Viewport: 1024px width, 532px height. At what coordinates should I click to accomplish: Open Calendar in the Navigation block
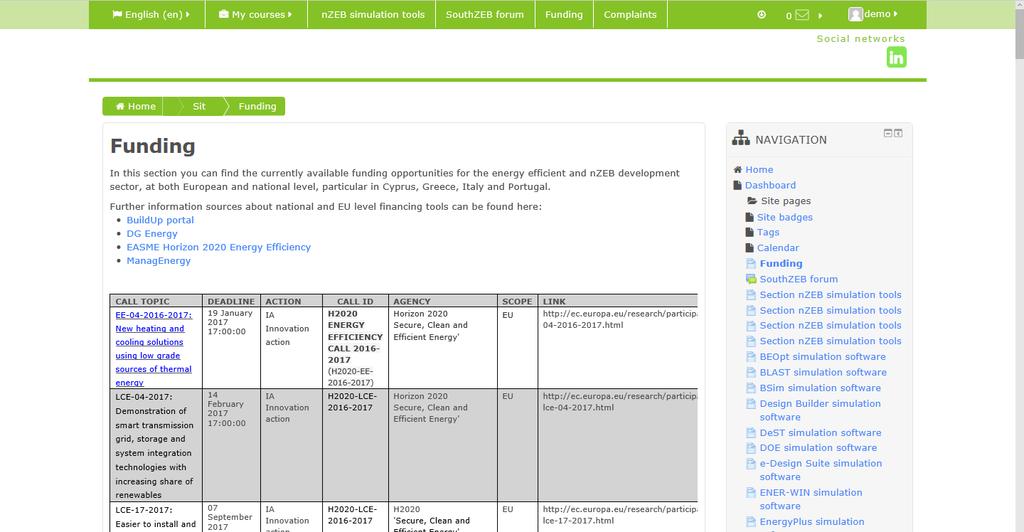point(778,248)
